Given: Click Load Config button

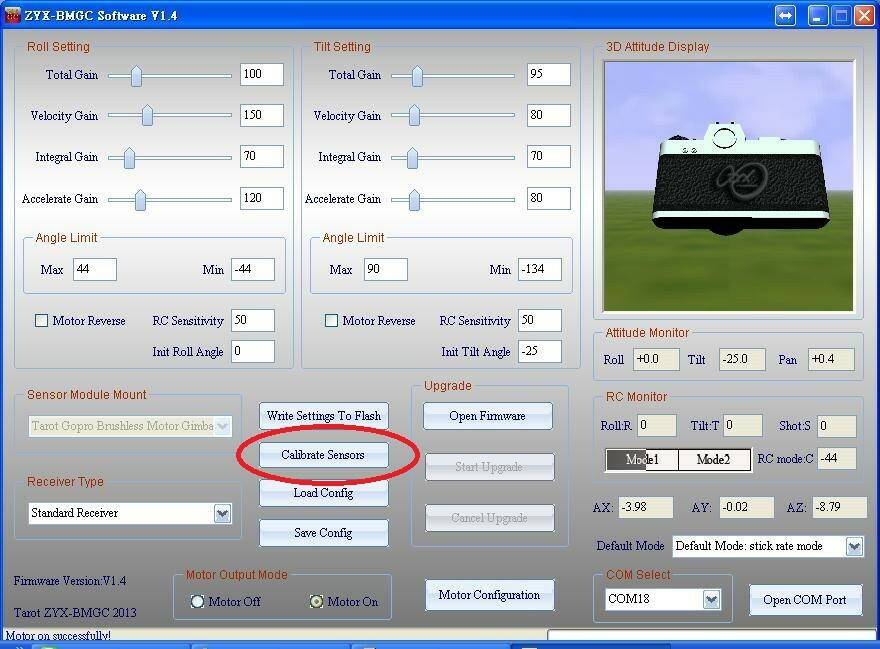Looking at the screenshot, I should pyautogui.click(x=323, y=493).
